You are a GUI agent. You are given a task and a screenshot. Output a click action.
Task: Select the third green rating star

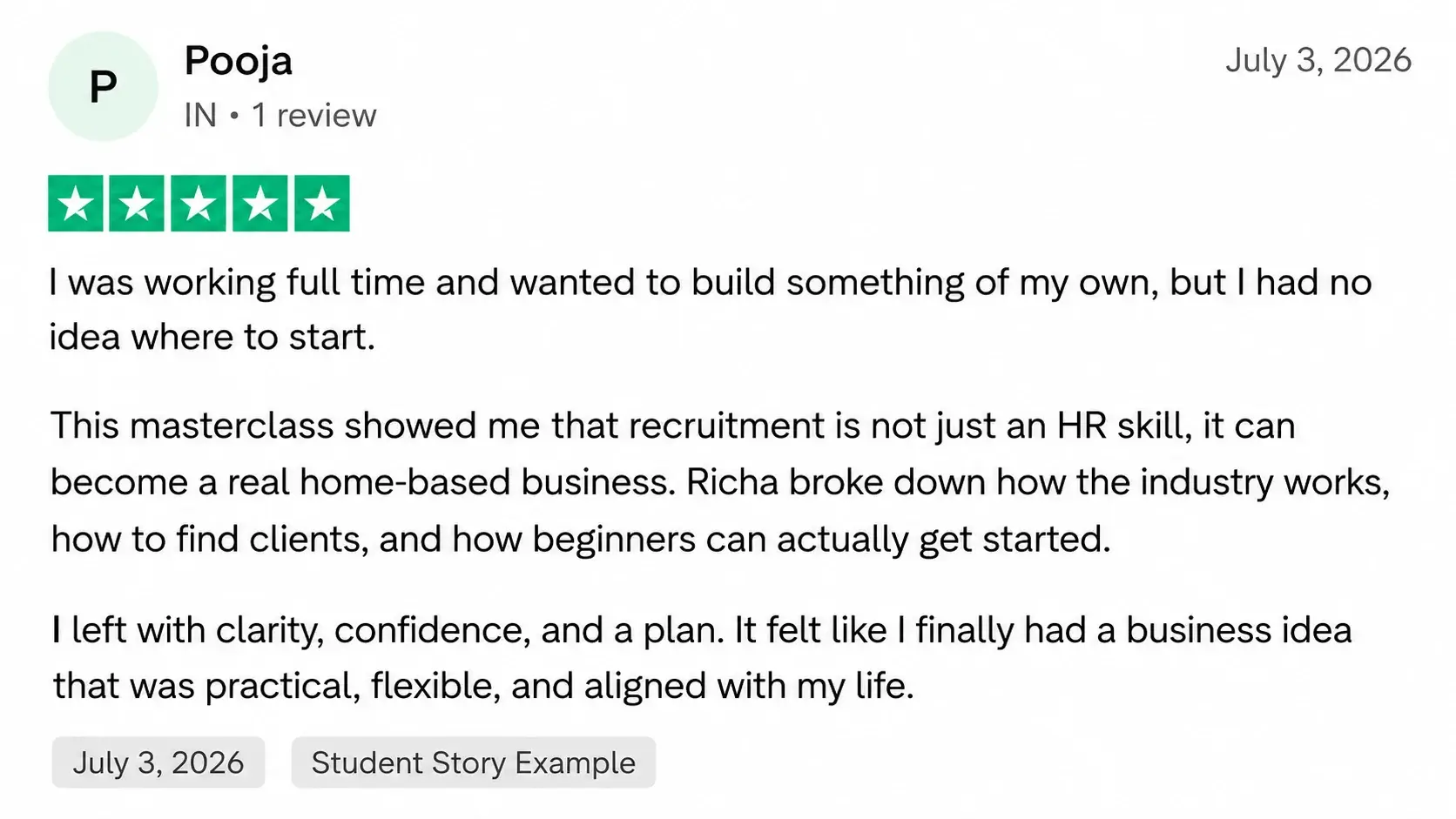click(x=199, y=204)
